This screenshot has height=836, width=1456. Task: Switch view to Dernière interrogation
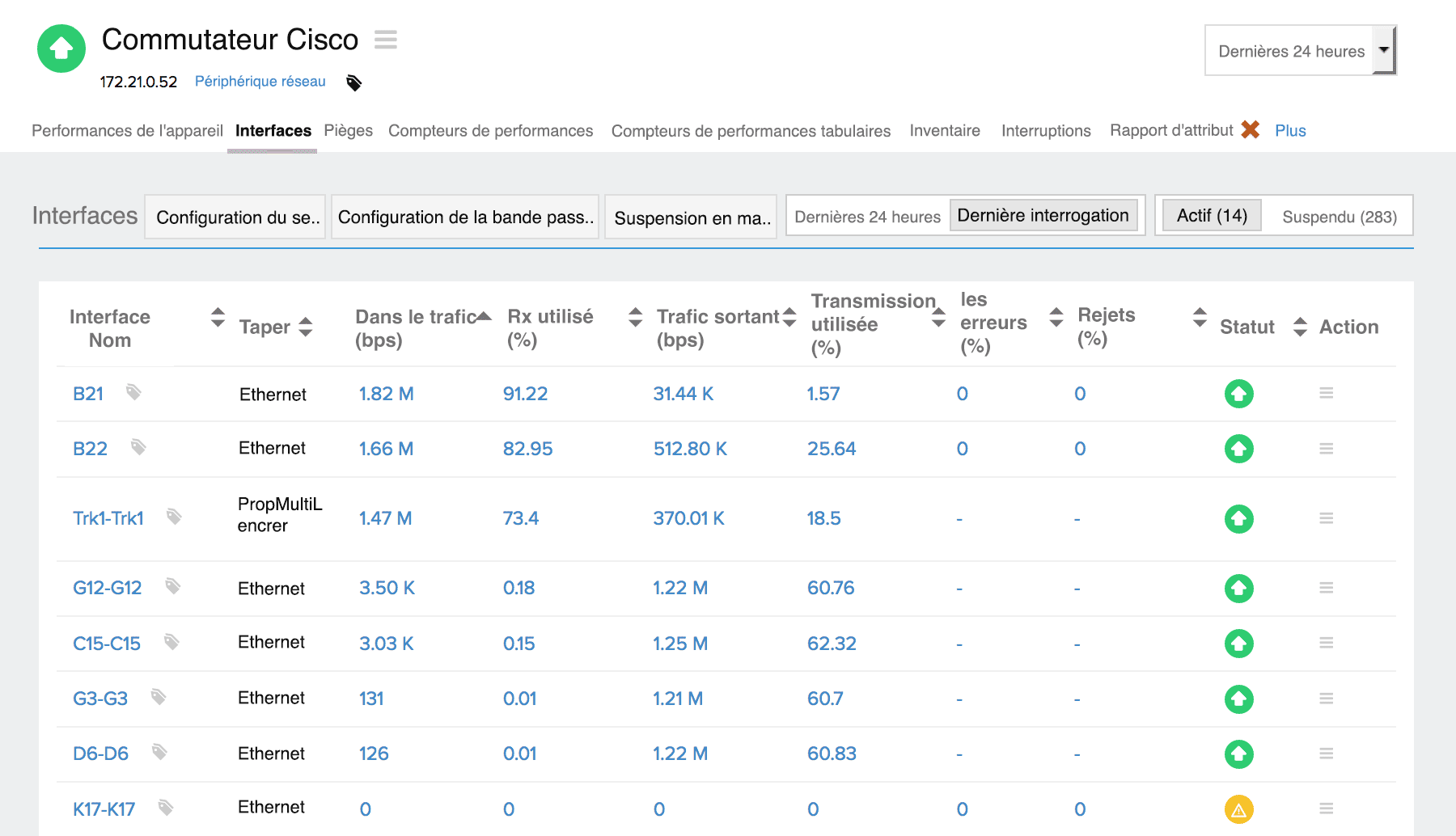(x=1043, y=216)
